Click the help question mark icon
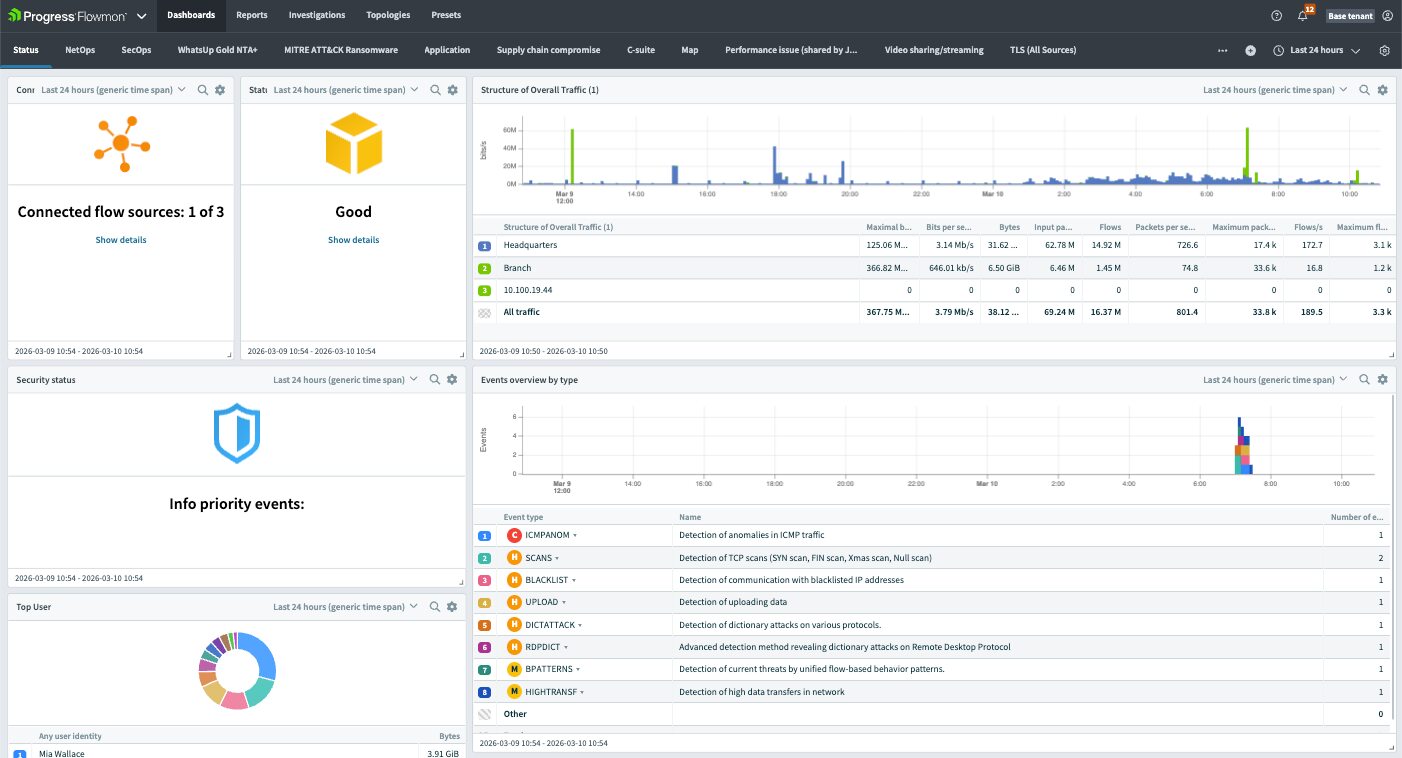1402x758 pixels. pyautogui.click(x=1276, y=16)
